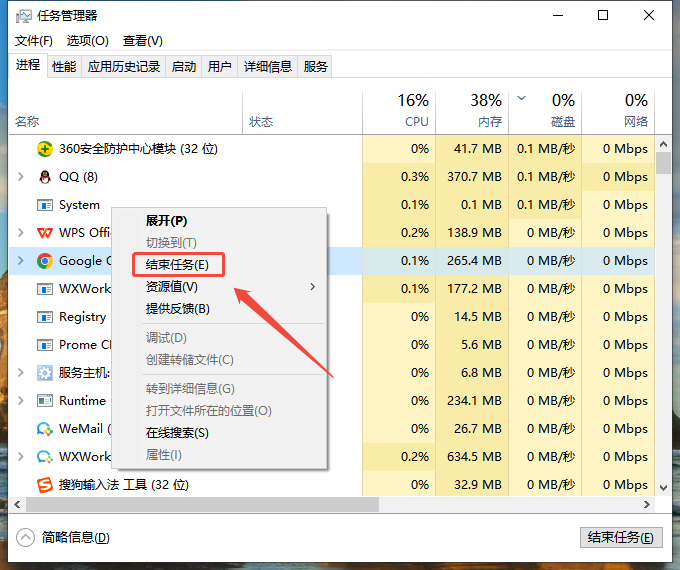The height and width of the screenshot is (570, 680).
Task: Open the 选项(O) menu
Action: pyautogui.click(x=88, y=41)
